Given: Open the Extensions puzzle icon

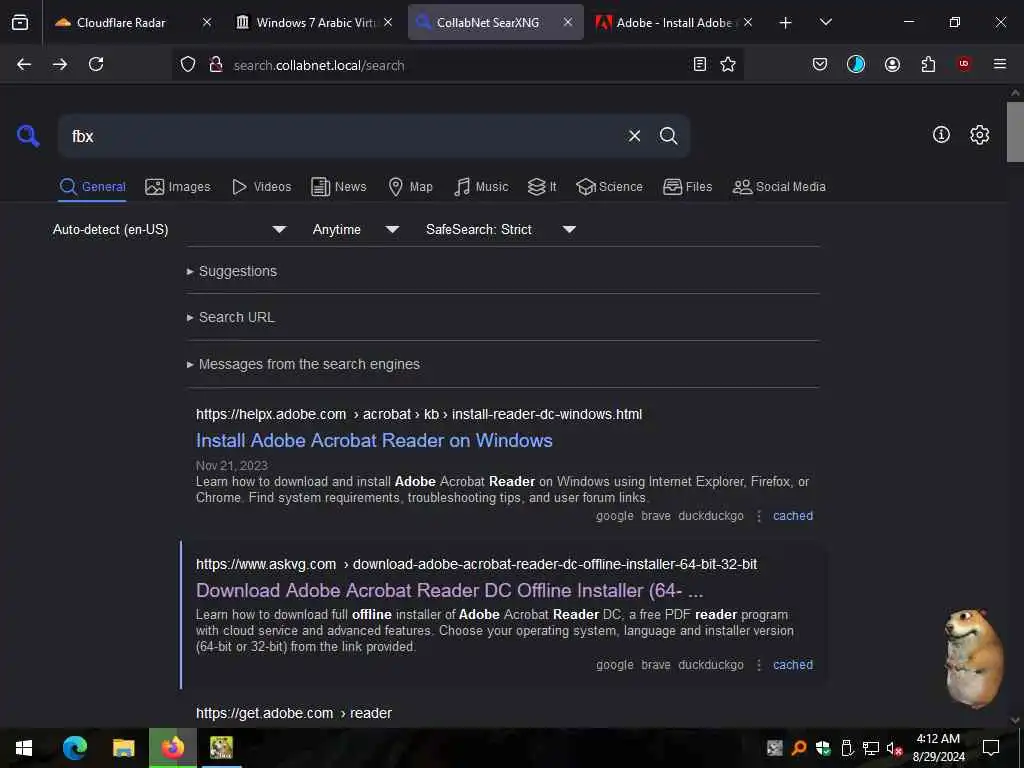Looking at the screenshot, I should click(x=928, y=64).
